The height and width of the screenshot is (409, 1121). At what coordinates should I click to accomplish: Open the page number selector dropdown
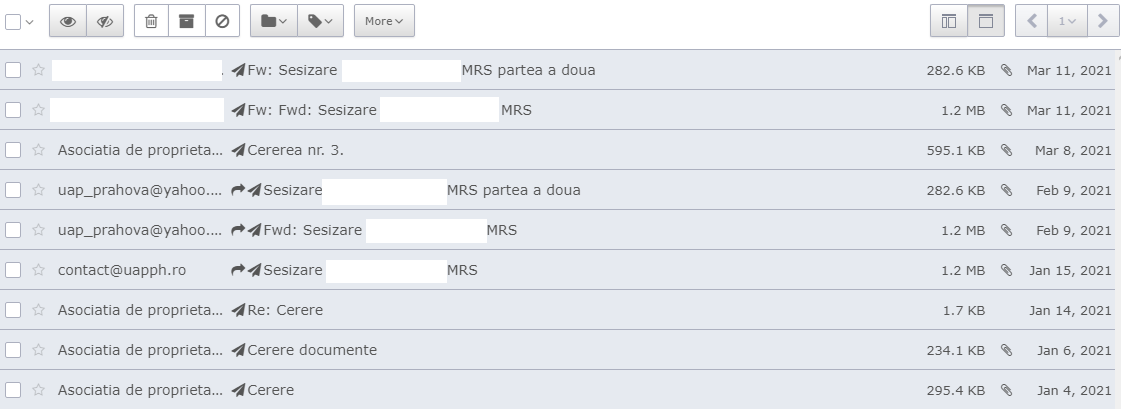(1067, 20)
